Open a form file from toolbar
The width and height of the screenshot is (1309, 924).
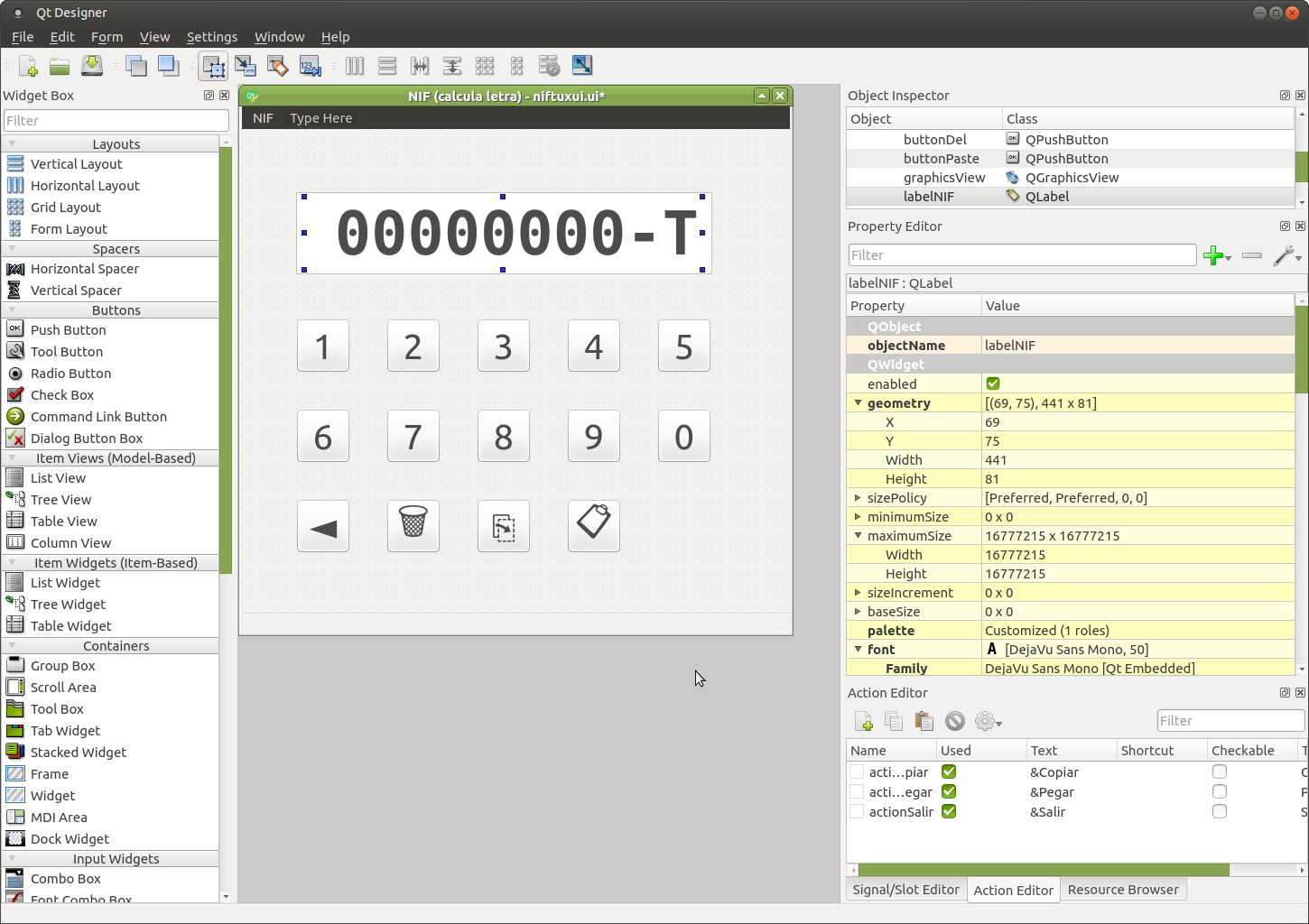point(60,66)
